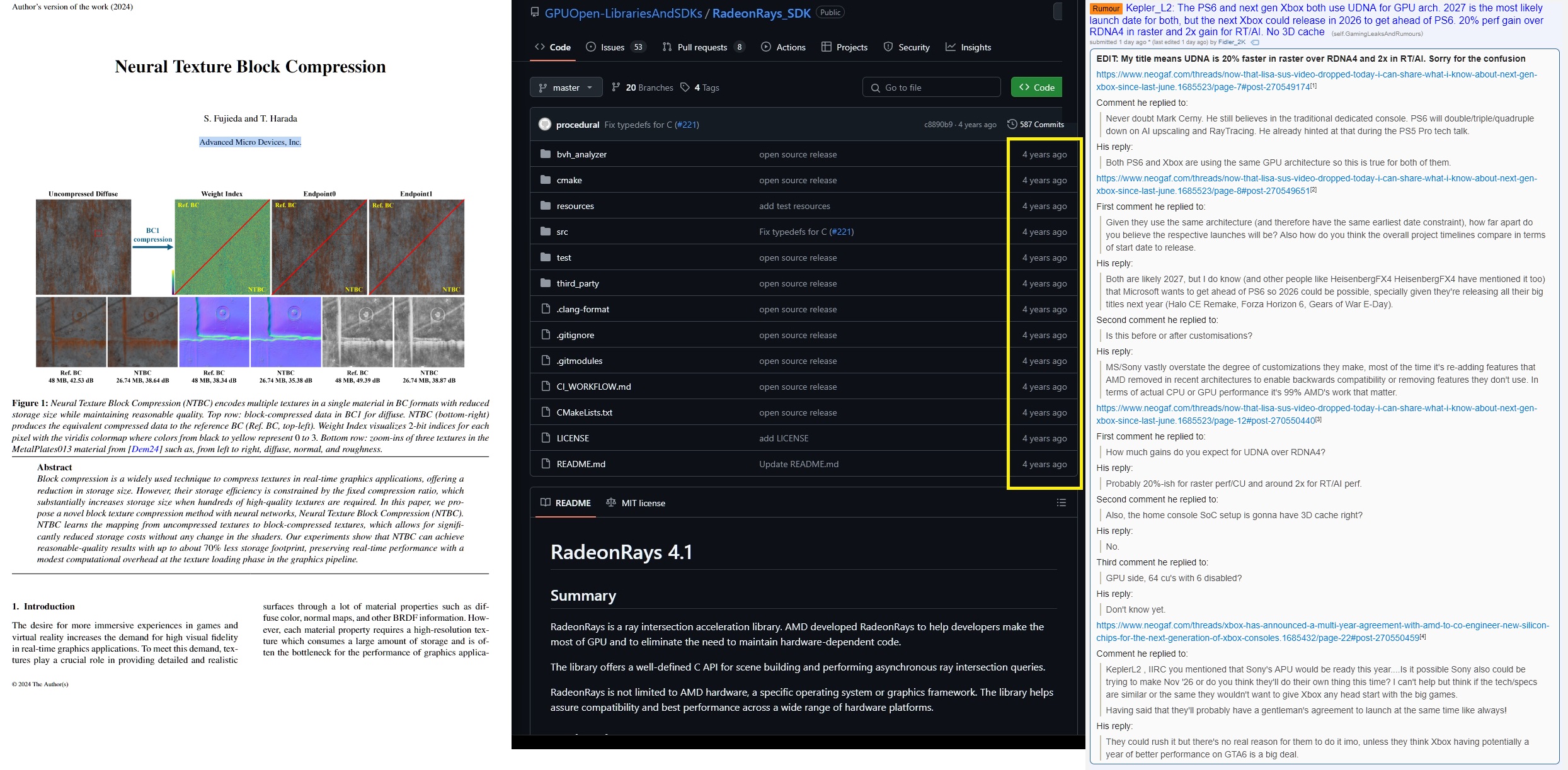Click the 'add test resources' commit message
The height and width of the screenshot is (770, 1568).
pos(794,206)
